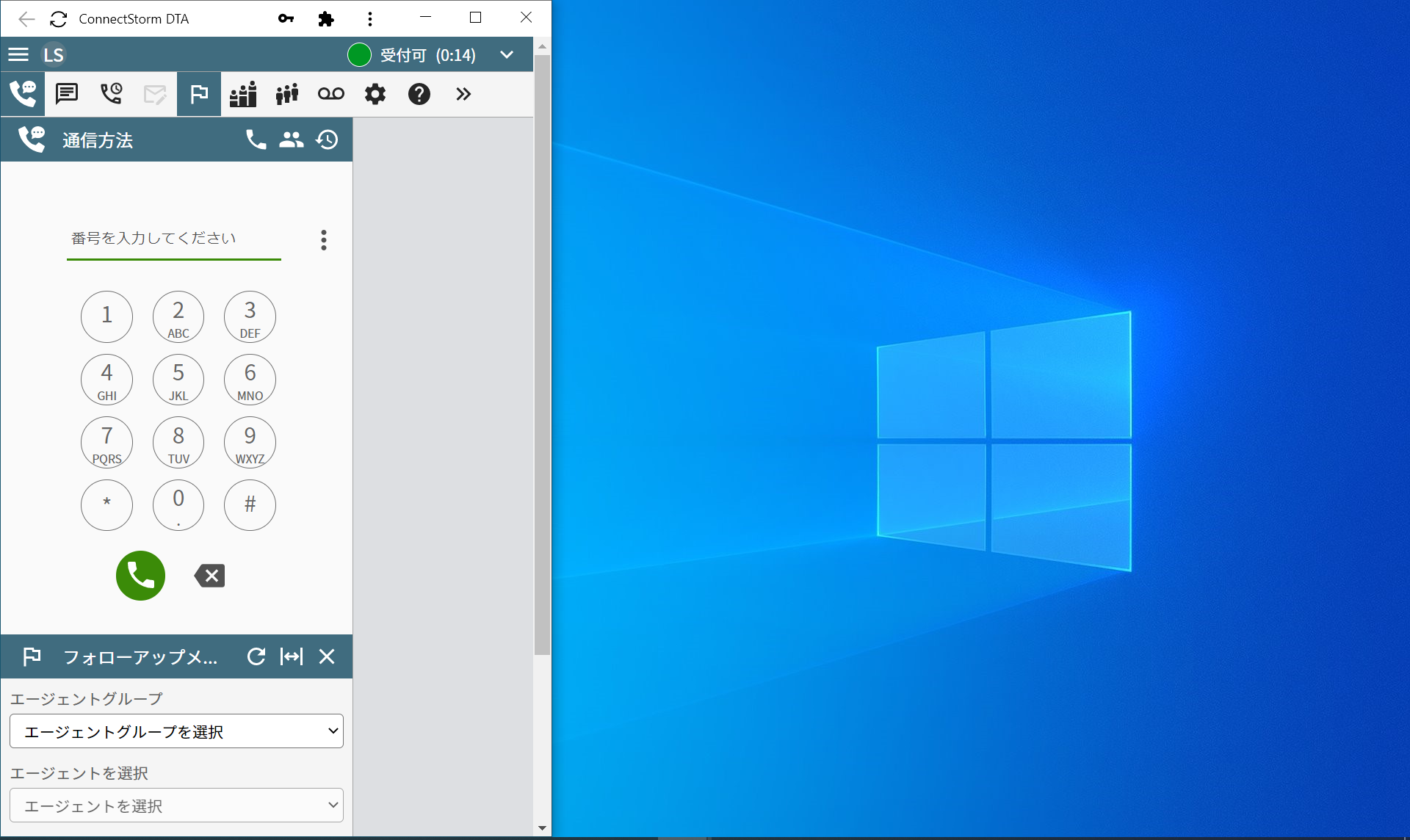Open the chat messages toolbar icon
Image resolution: width=1410 pixels, height=840 pixels.
coord(67,94)
